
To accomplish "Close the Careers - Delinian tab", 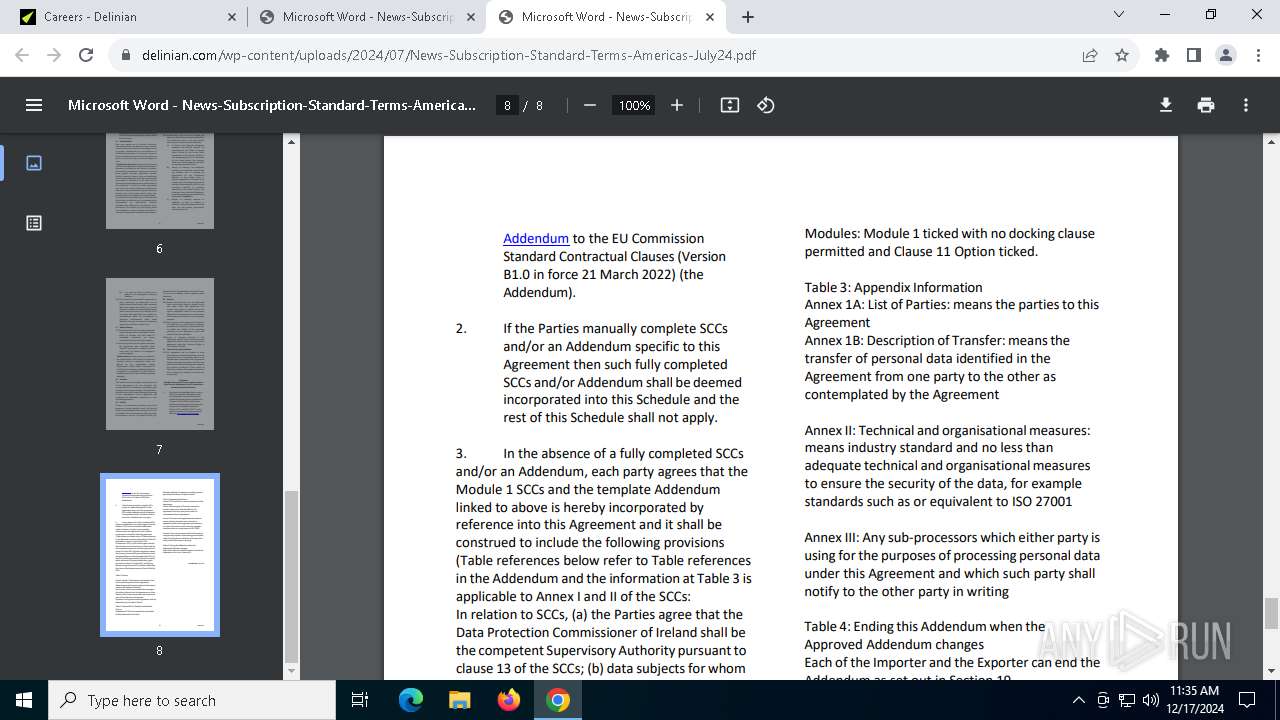I will 231,17.
